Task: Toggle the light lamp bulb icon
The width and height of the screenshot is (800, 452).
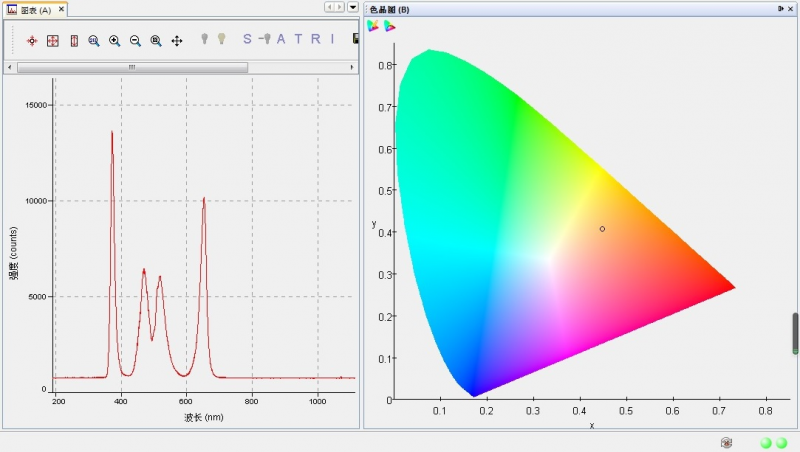Action: [222, 40]
